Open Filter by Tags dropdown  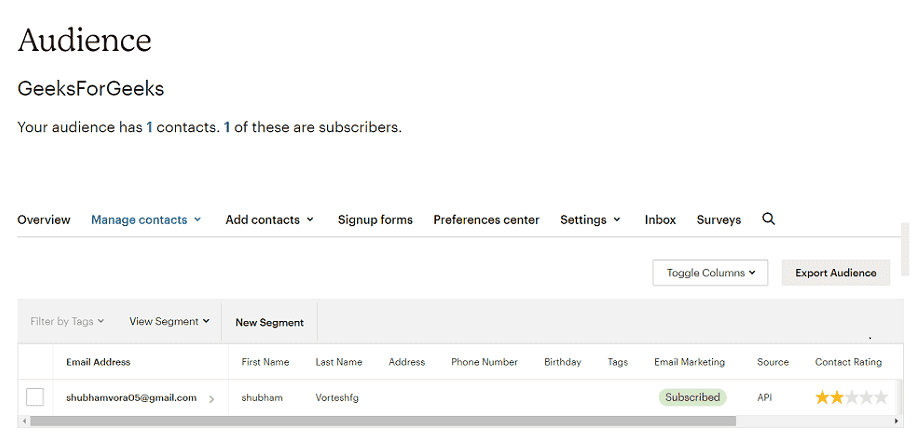tap(67, 322)
